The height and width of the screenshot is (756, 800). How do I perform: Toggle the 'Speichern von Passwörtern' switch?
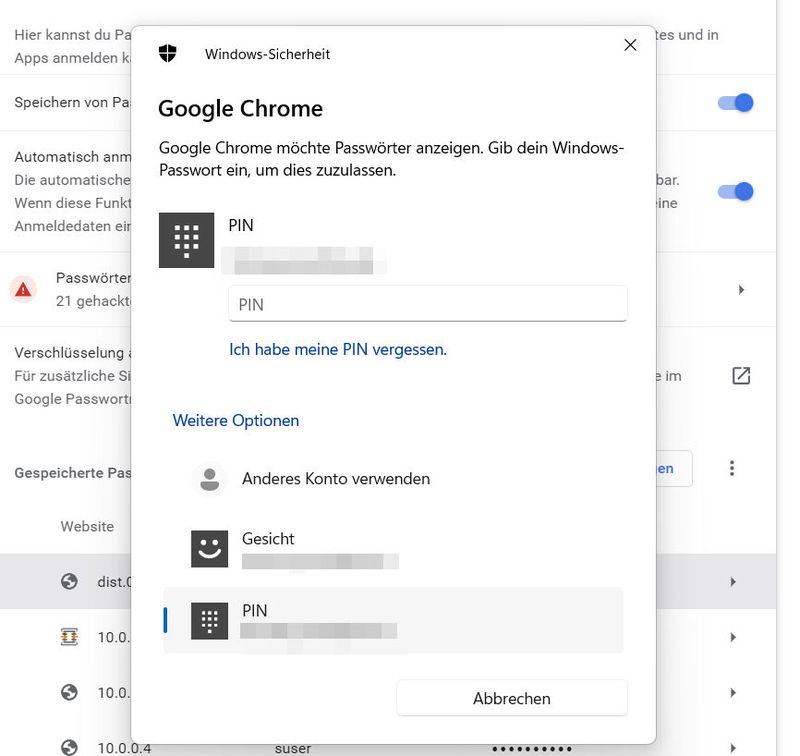point(735,103)
